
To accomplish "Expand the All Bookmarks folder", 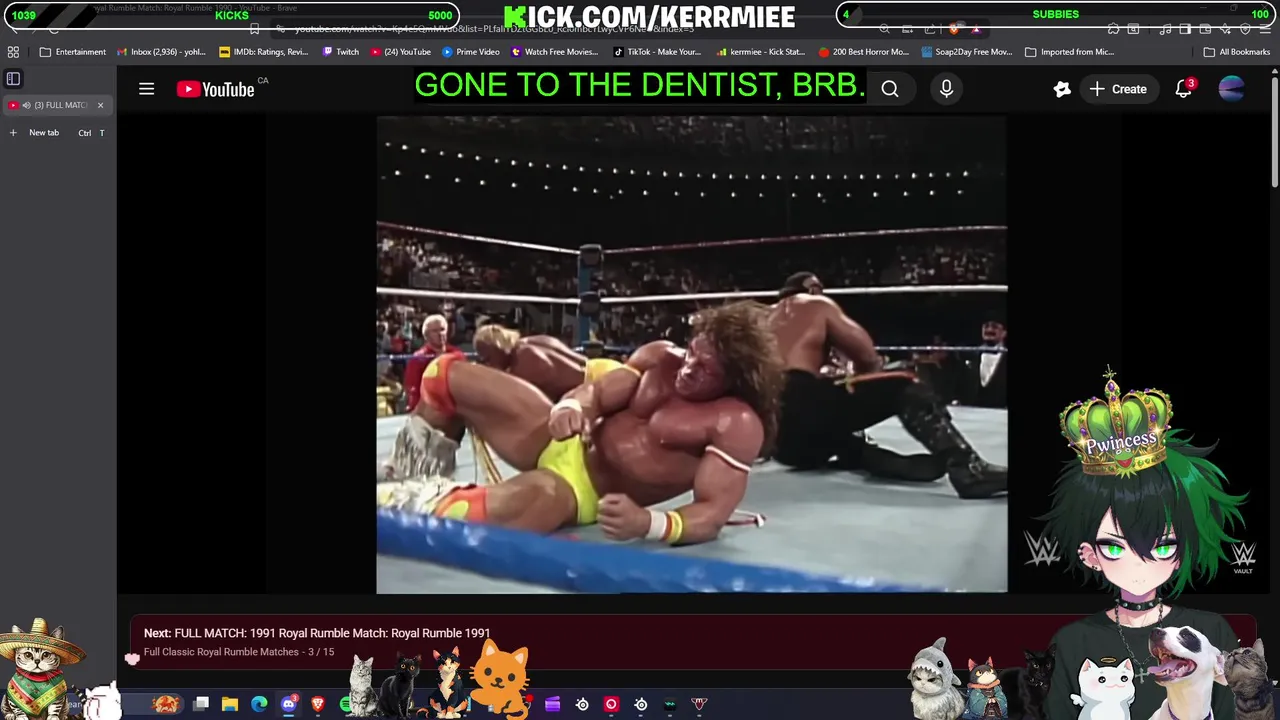I will [1237, 52].
